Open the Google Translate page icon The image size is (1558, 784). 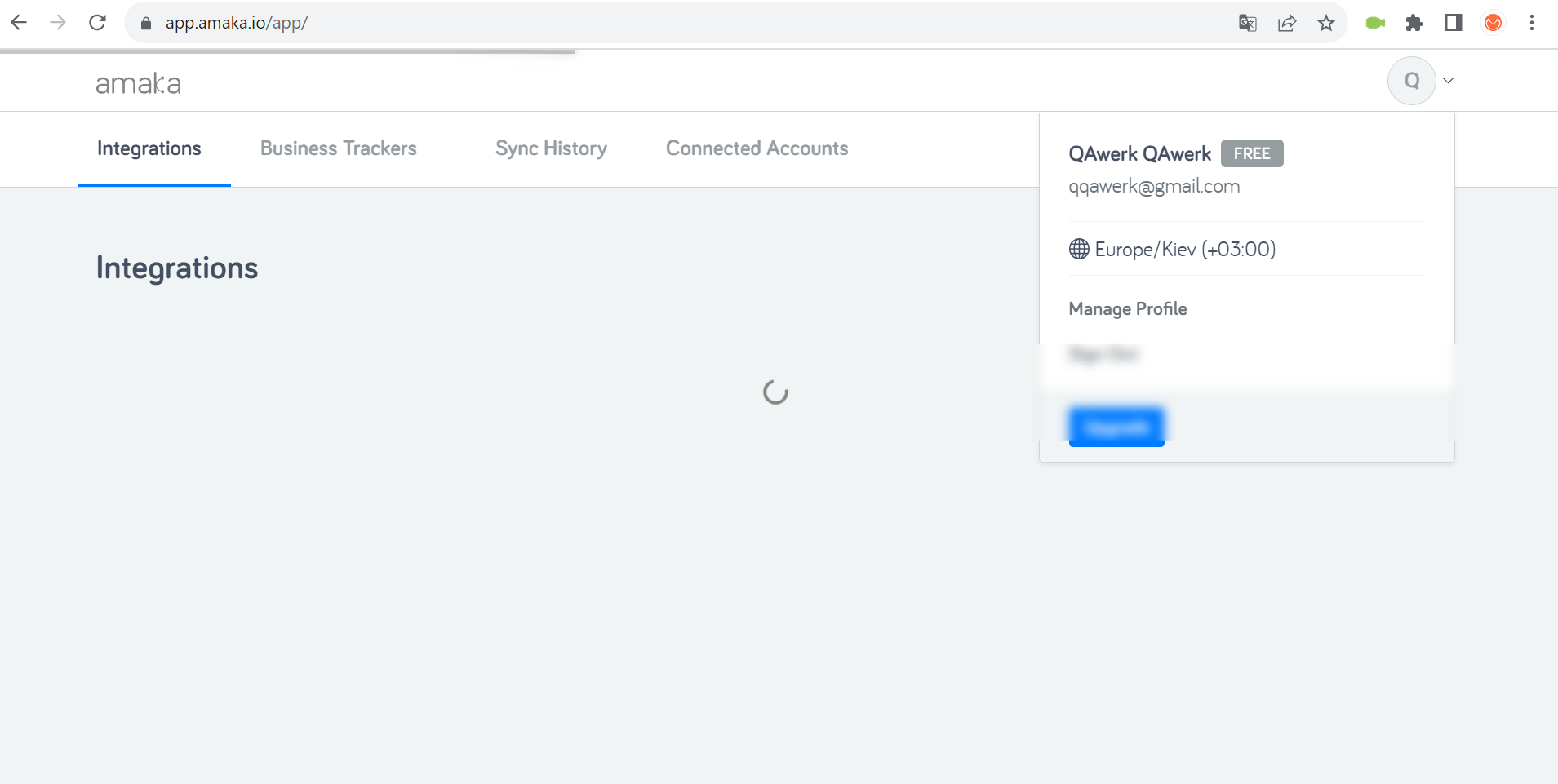point(1247,23)
